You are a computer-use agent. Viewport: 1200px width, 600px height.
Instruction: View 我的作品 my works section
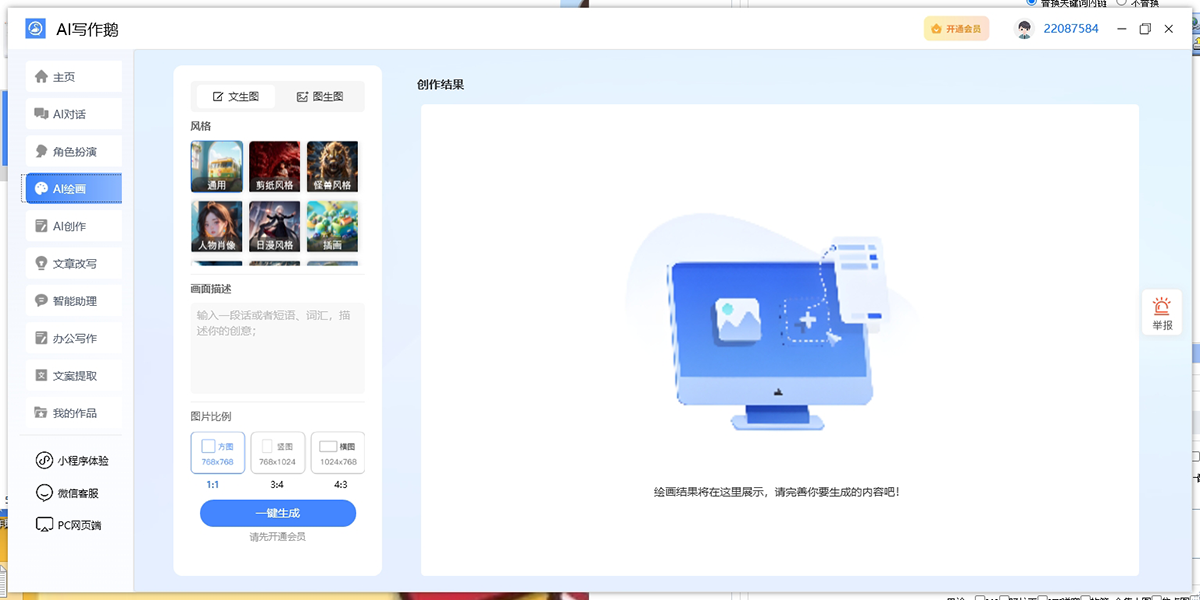(x=73, y=412)
